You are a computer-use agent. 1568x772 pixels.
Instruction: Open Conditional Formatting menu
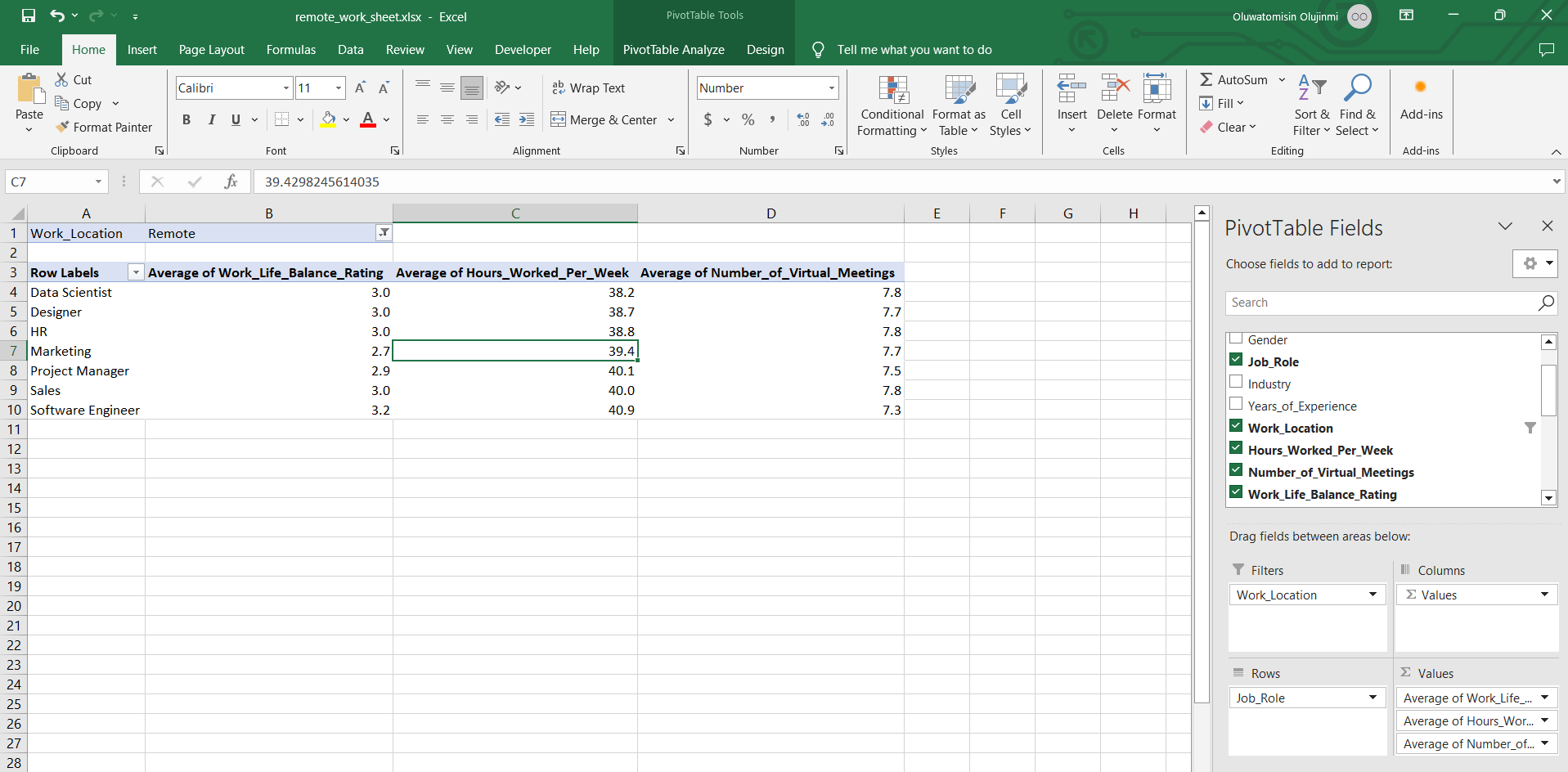892,106
